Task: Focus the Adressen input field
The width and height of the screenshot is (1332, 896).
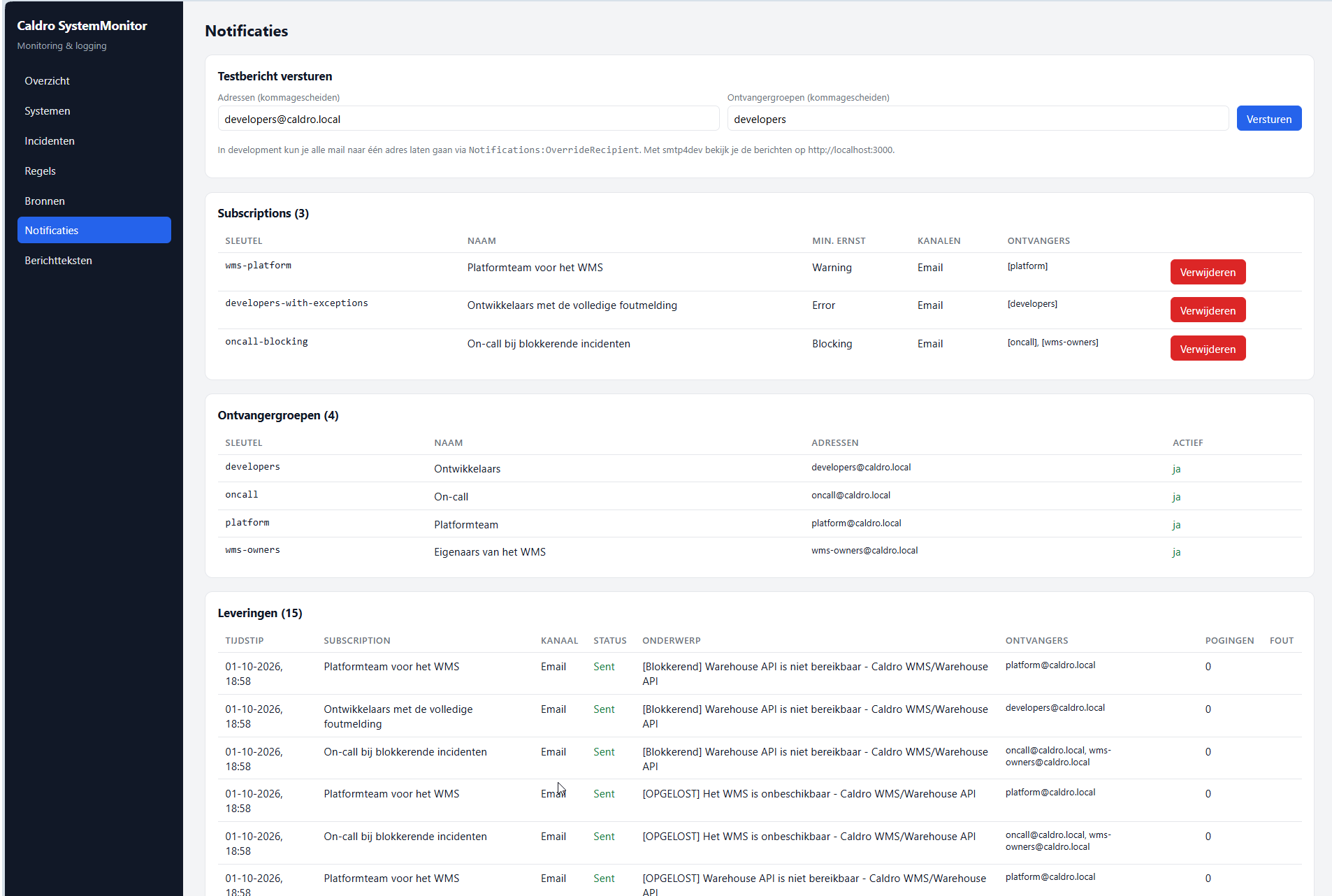Action: pos(468,119)
